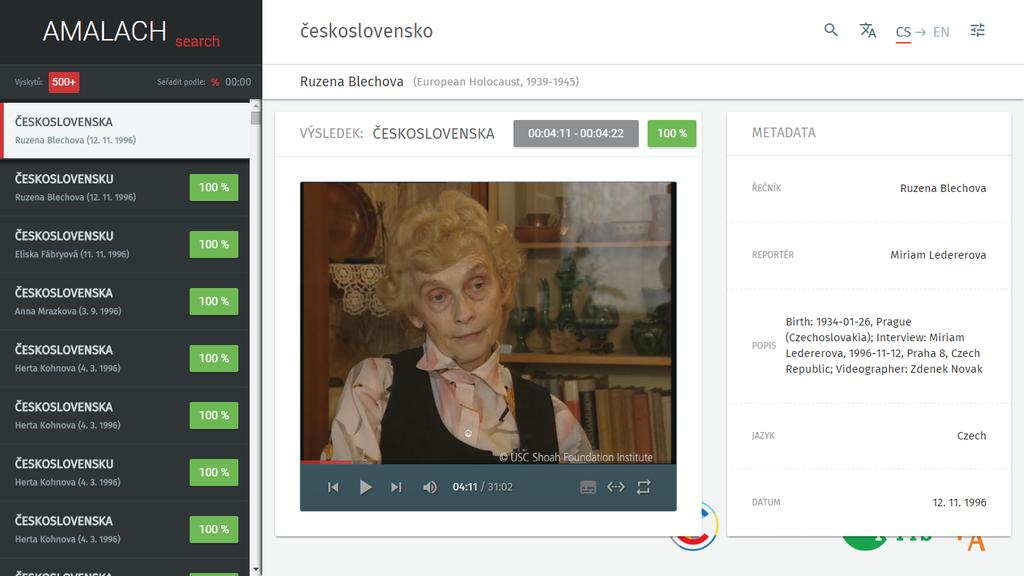
Task: Click the green 100 % result score badge
Action: coord(671,133)
